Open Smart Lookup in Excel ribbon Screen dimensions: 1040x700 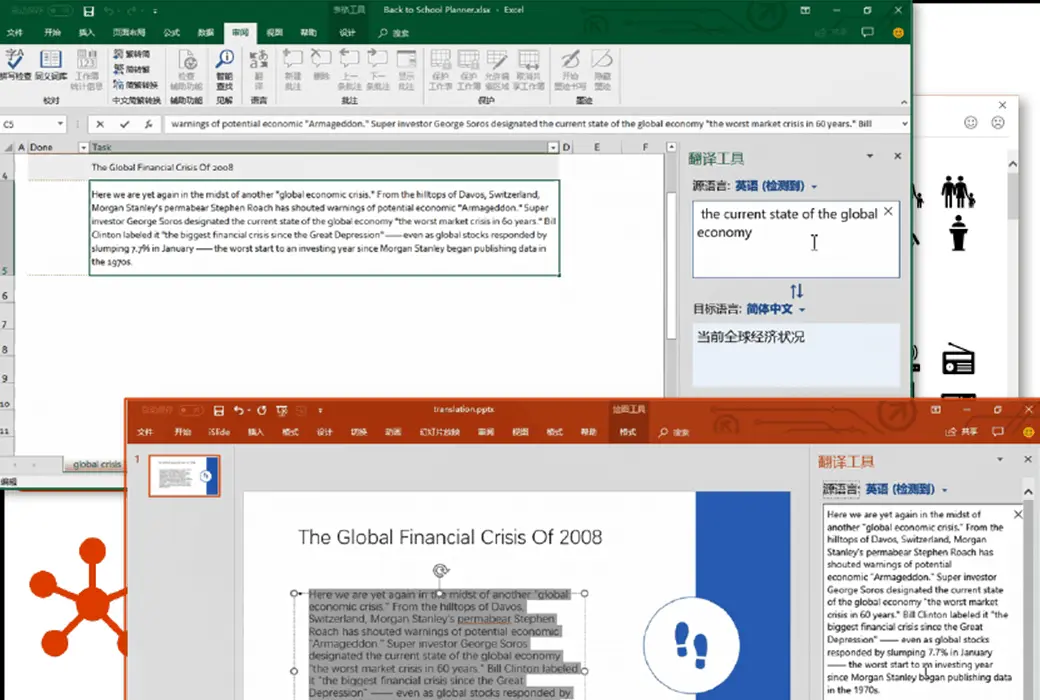click(225, 69)
